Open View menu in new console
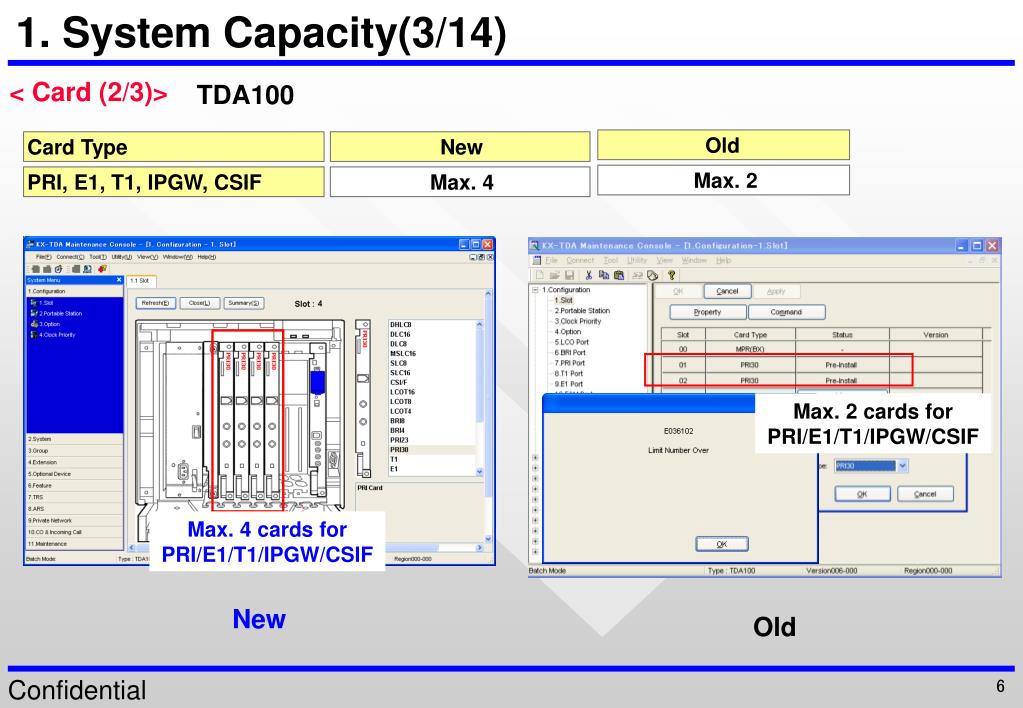Viewport: 1023px width, 708px height. click(x=147, y=257)
